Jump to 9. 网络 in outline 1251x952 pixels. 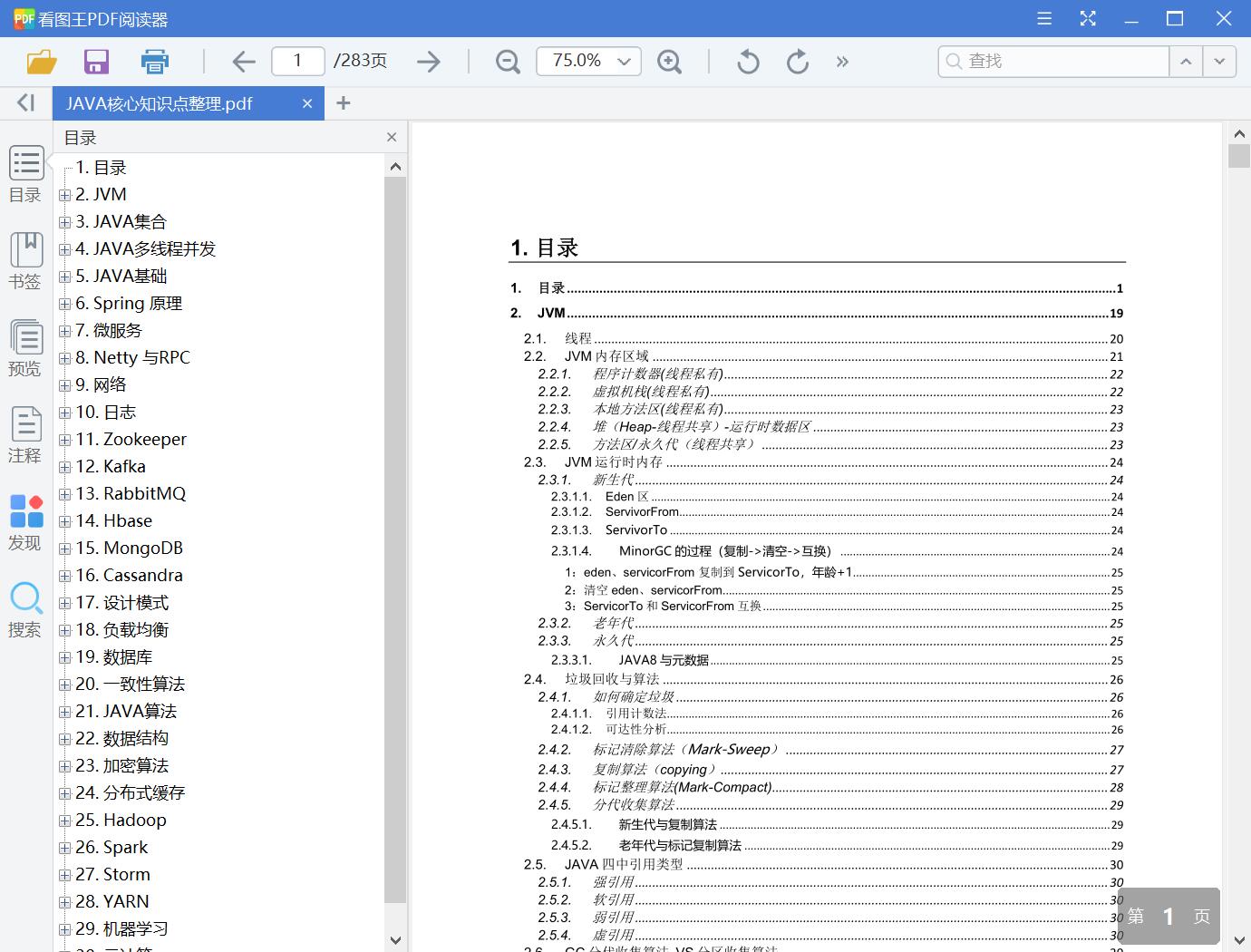coord(101,384)
